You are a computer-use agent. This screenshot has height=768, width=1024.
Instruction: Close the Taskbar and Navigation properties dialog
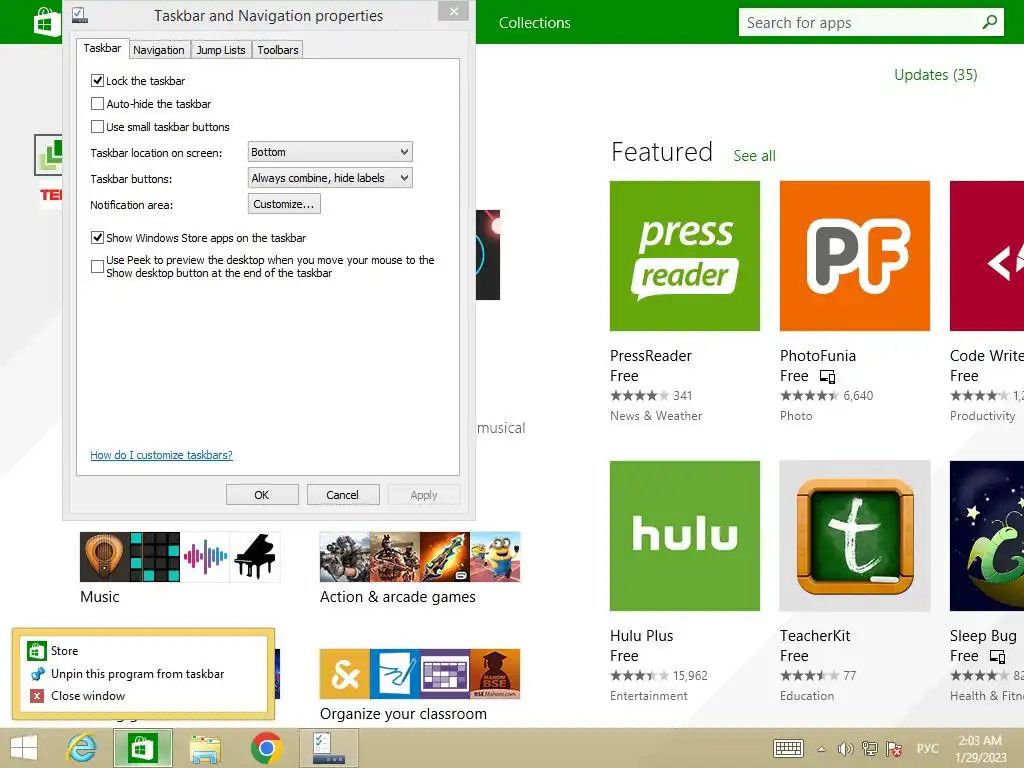(454, 11)
